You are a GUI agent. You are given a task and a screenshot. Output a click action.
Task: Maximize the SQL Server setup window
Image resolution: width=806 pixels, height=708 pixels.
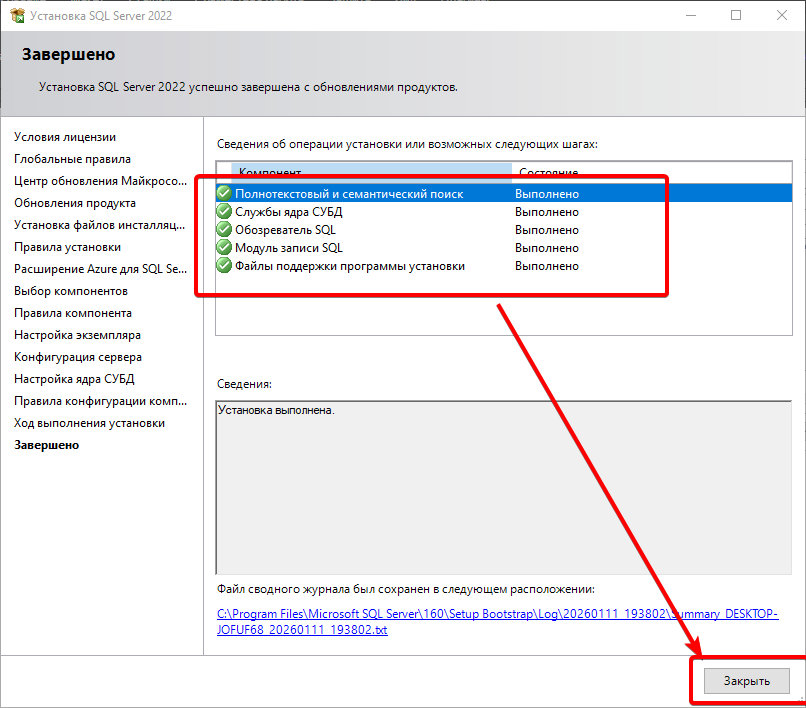coord(736,15)
